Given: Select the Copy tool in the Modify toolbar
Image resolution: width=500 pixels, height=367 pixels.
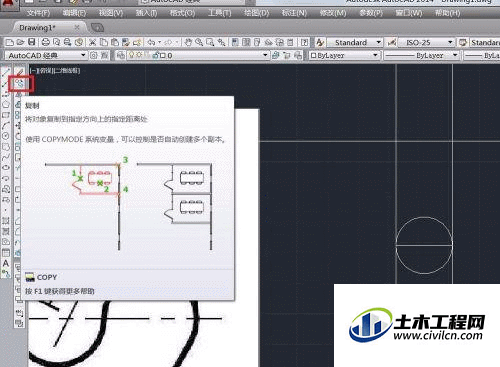Looking at the screenshot, I should point(20,83).
